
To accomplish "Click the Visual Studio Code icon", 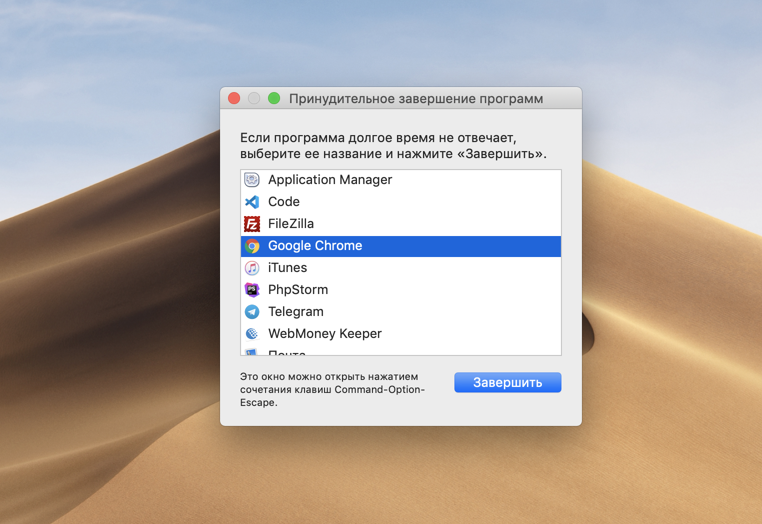I will [x=252, y=202].
